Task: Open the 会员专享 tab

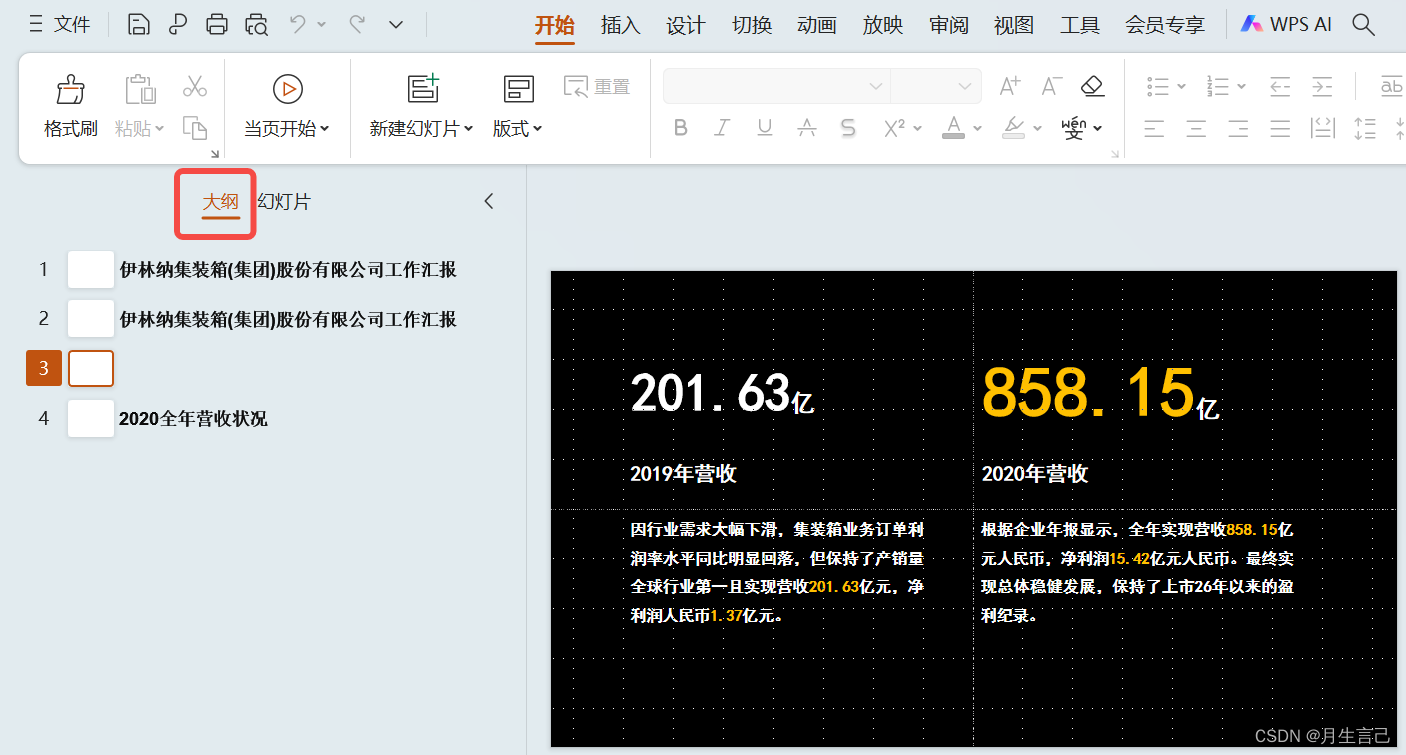Action: tap(1165, 25)
